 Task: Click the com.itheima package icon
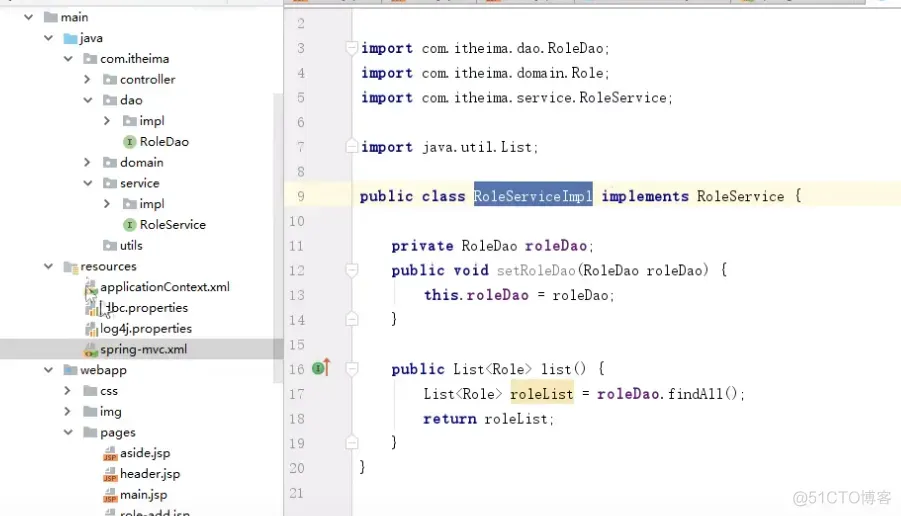point(90,59)
